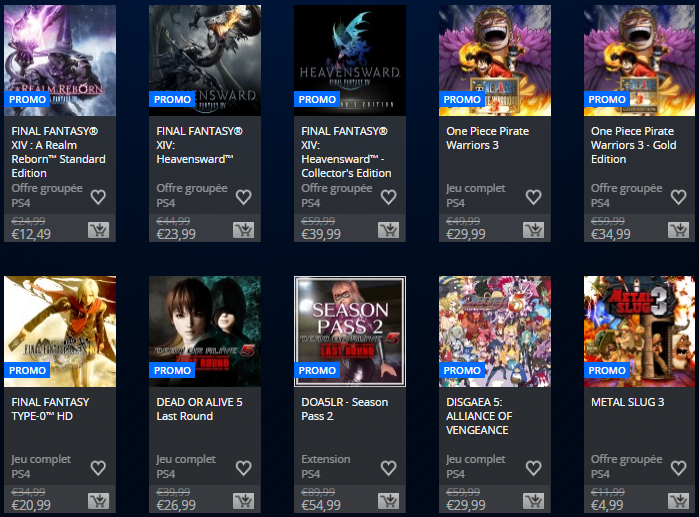This screenshot has height=517, width=699.
Task: Toggle wishlist heart for METAL SLUG 3
Action: click(678, 468)
